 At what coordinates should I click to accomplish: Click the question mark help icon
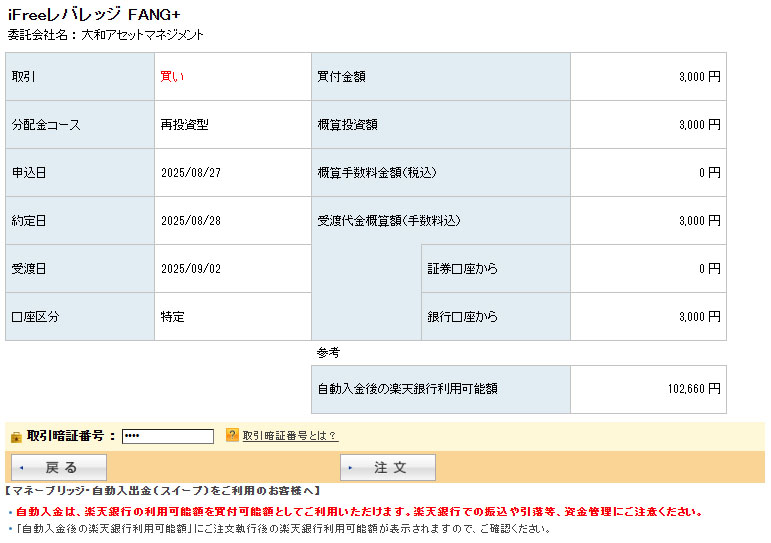click(232, 435)
